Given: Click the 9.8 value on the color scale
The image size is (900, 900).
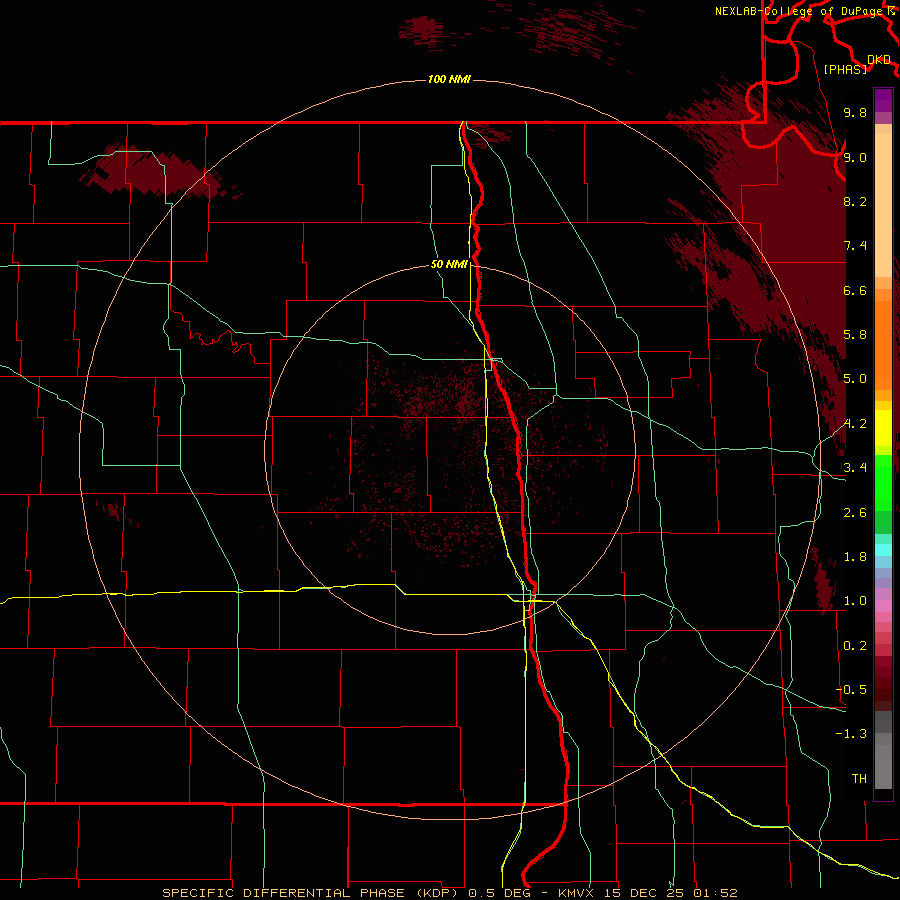Looking at the screenshot, I should point(855,112).
